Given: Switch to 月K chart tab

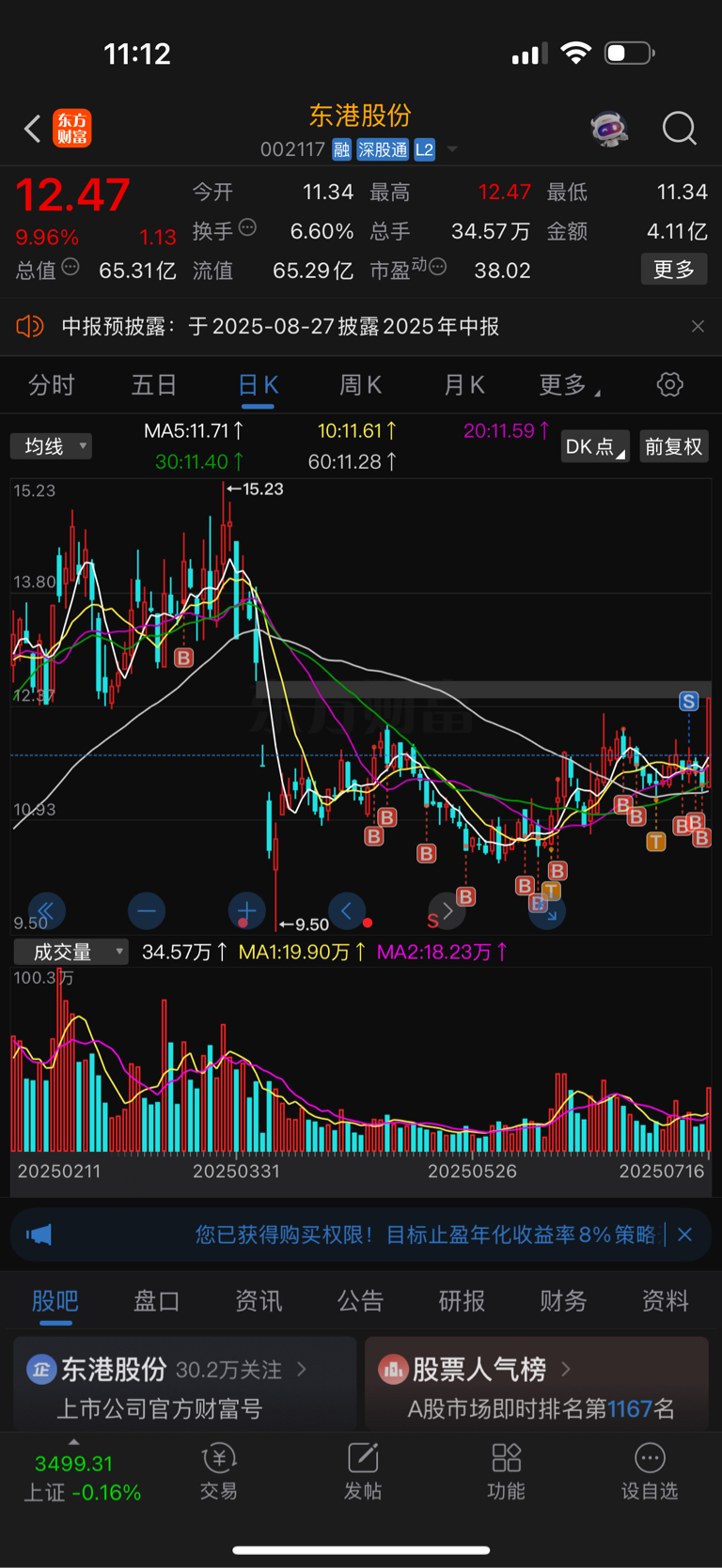Looking at the screenshot, I should (463, 385).
